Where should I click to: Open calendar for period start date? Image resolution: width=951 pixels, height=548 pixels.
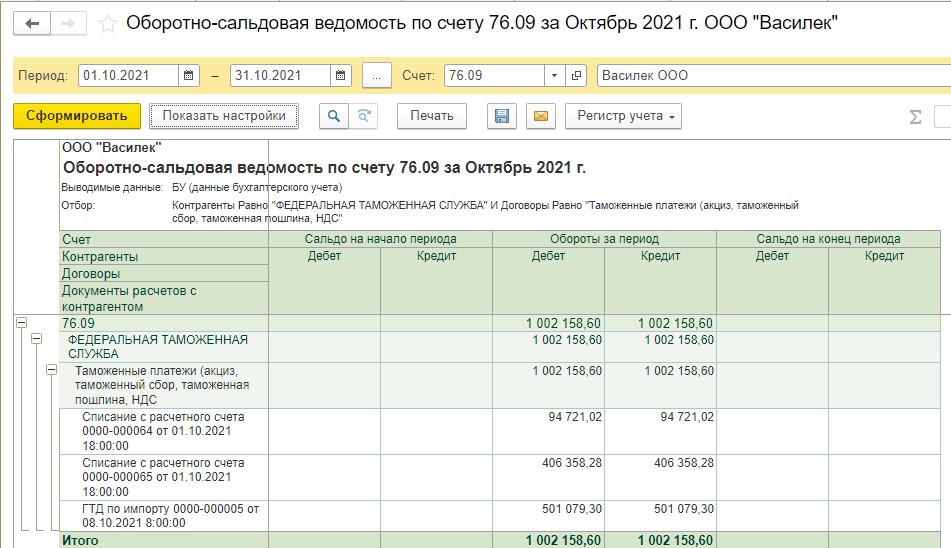(x=189, y=76)
